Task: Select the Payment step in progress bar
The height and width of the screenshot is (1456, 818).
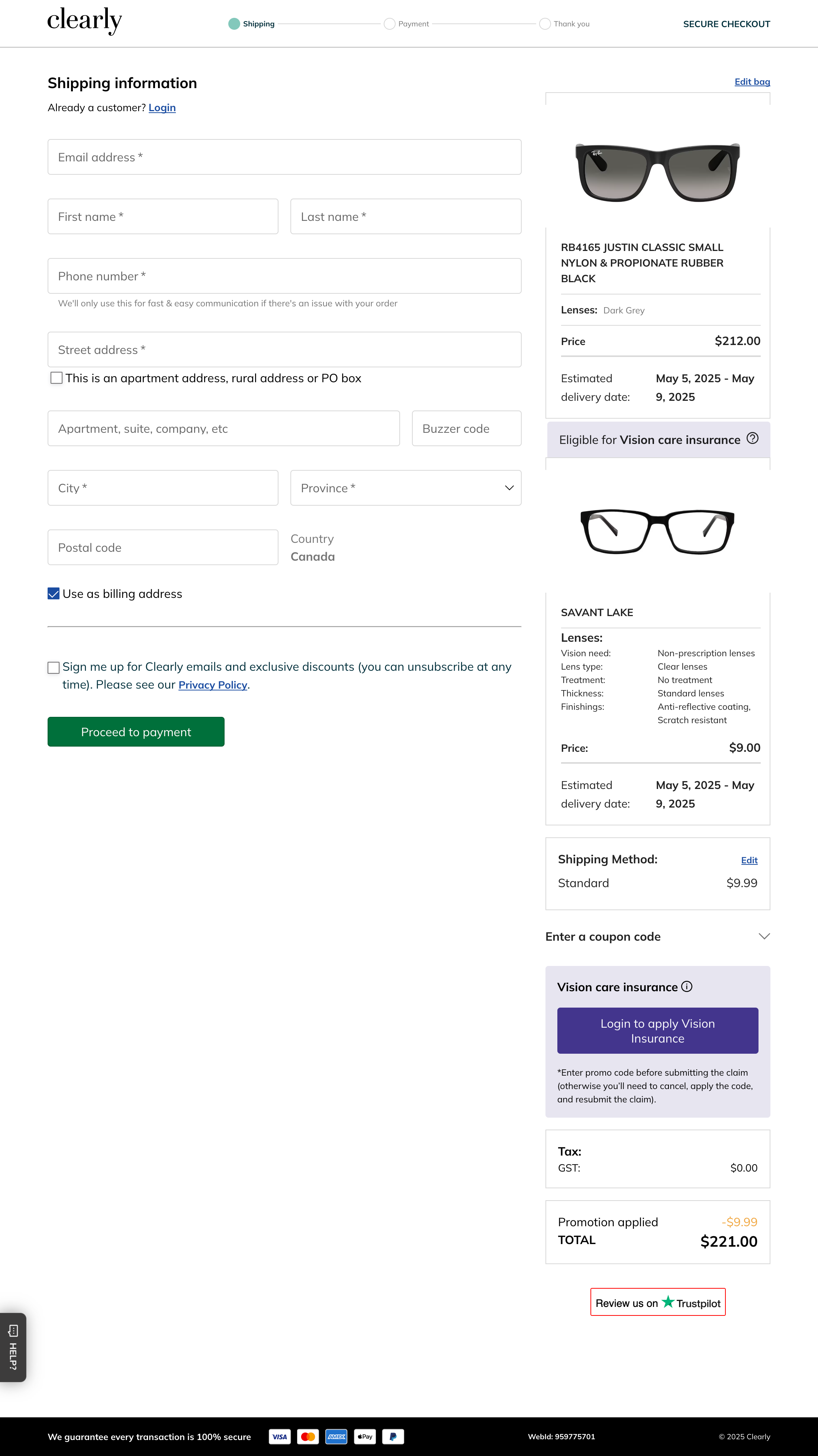Action: (406, 24)
